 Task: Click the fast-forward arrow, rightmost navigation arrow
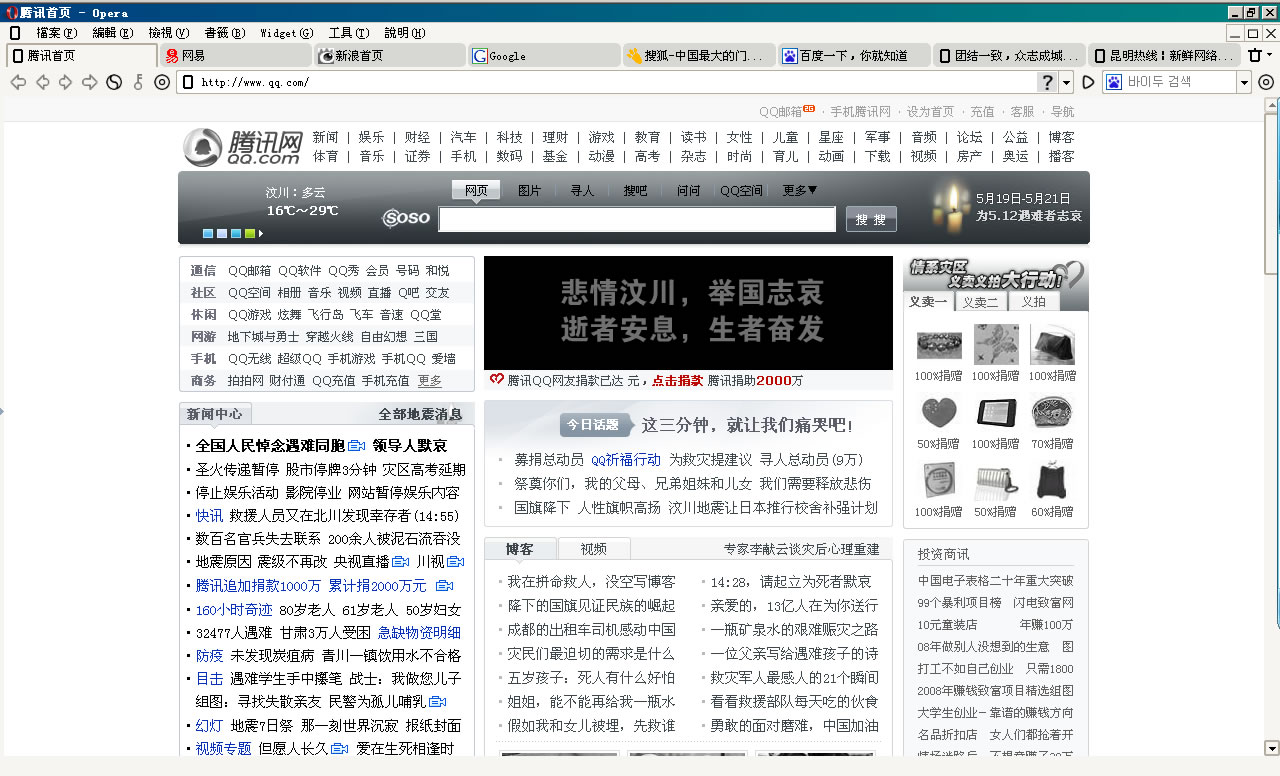pos(90,82)
